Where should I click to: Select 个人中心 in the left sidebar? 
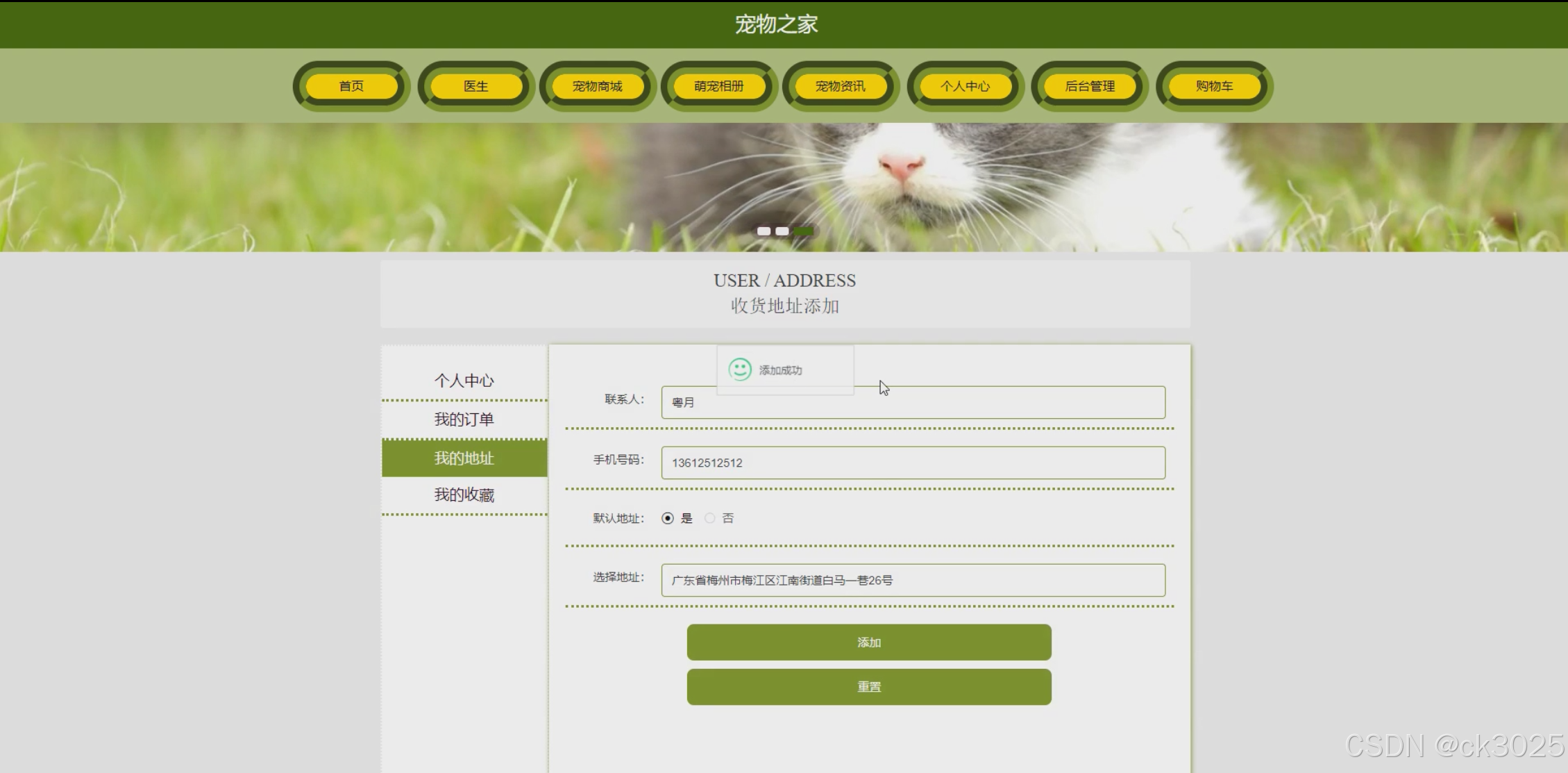click(x=464, y=381)
